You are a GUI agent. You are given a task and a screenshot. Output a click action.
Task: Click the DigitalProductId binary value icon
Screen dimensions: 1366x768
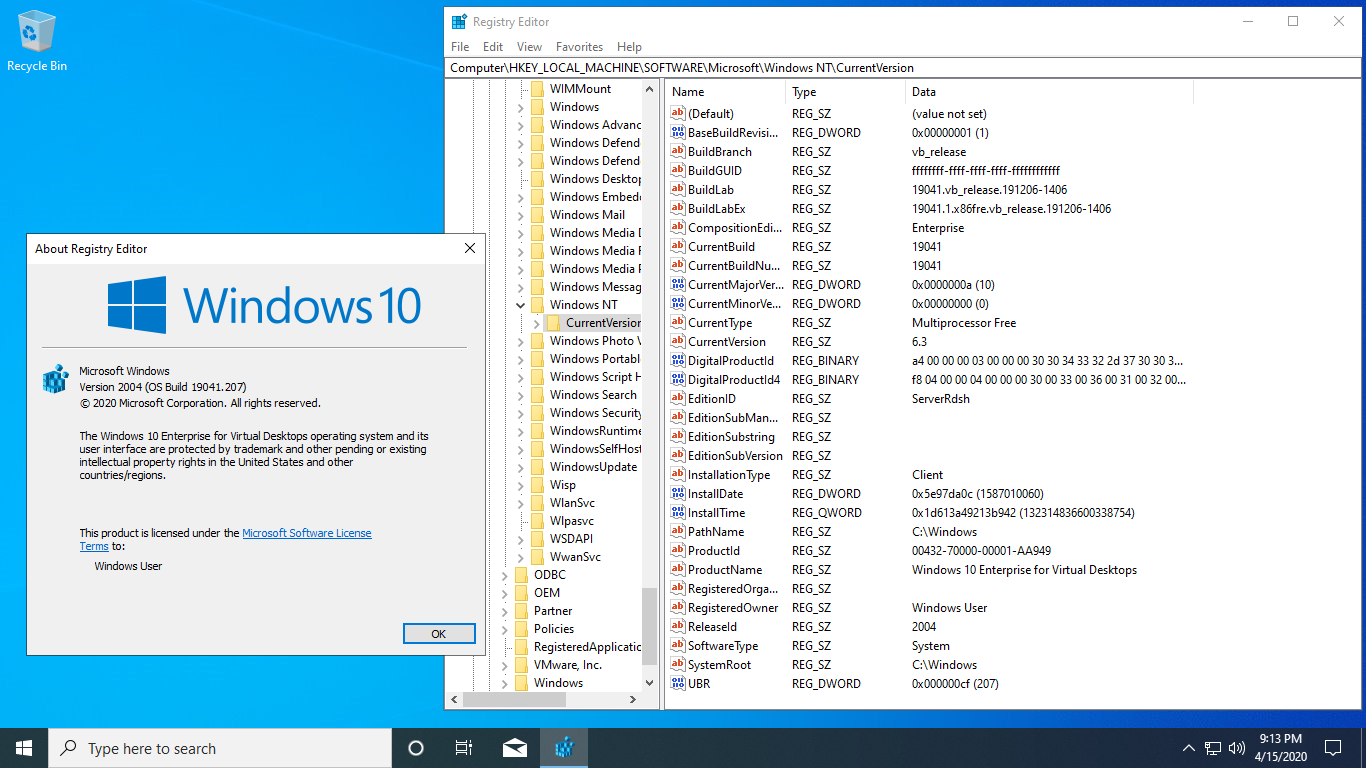tap(678, 361)
